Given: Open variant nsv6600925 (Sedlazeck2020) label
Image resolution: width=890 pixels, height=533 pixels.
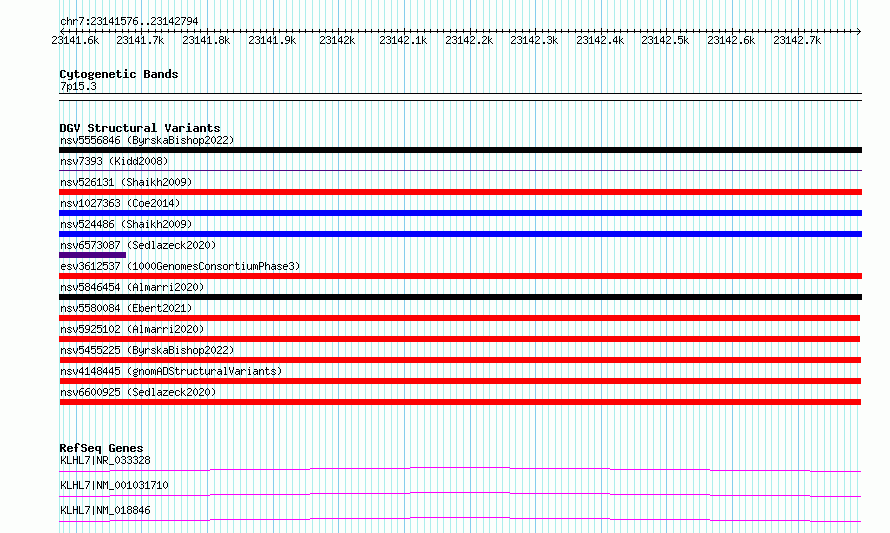Looking at the screenshot, I should (x=138, y=393).
